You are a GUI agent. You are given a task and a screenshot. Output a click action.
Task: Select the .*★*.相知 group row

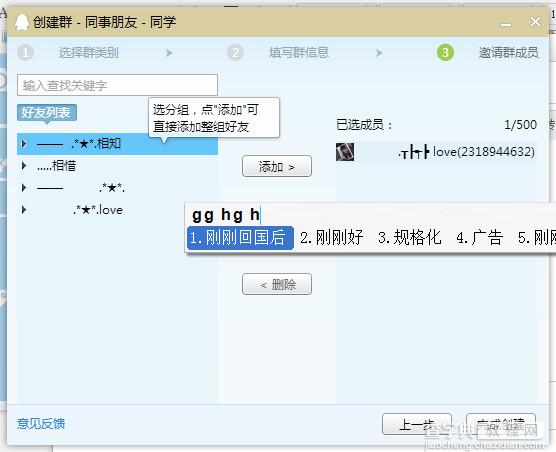[x=117, y=144]
